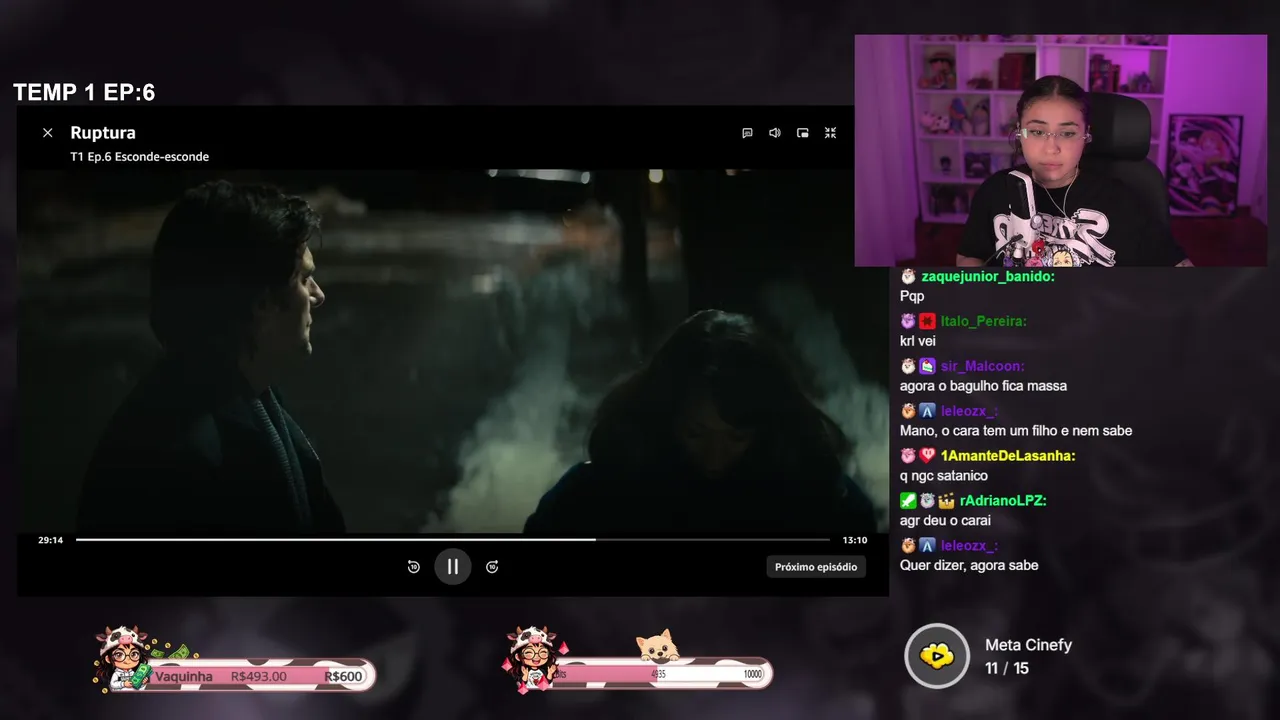Click message 'Mano, o cara tem um filho'
This screenshot has height=720, width=1280.
click(x=1016, y=431)
